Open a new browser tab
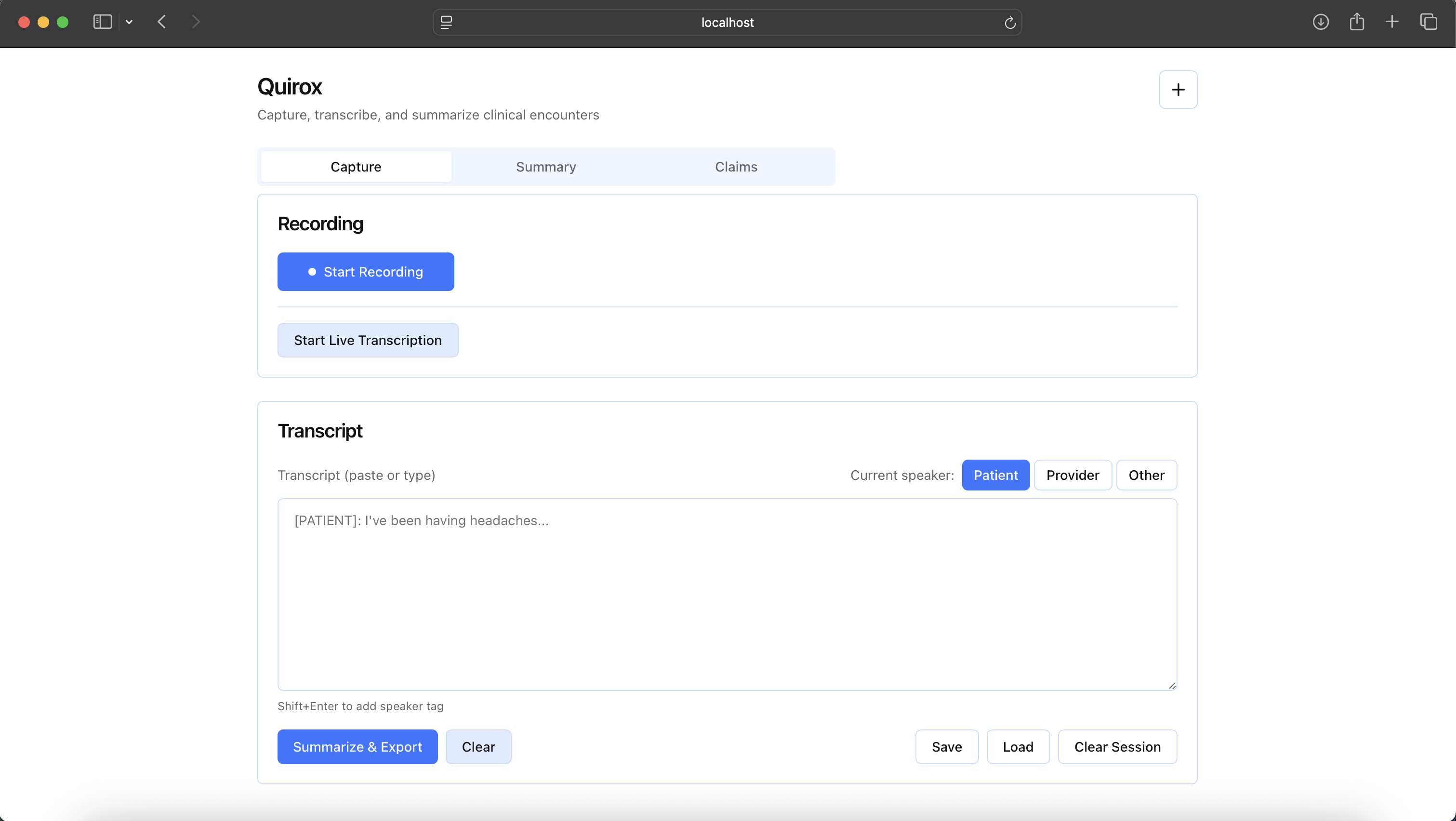1456x821 pixels. click(x=1392, y=22)
